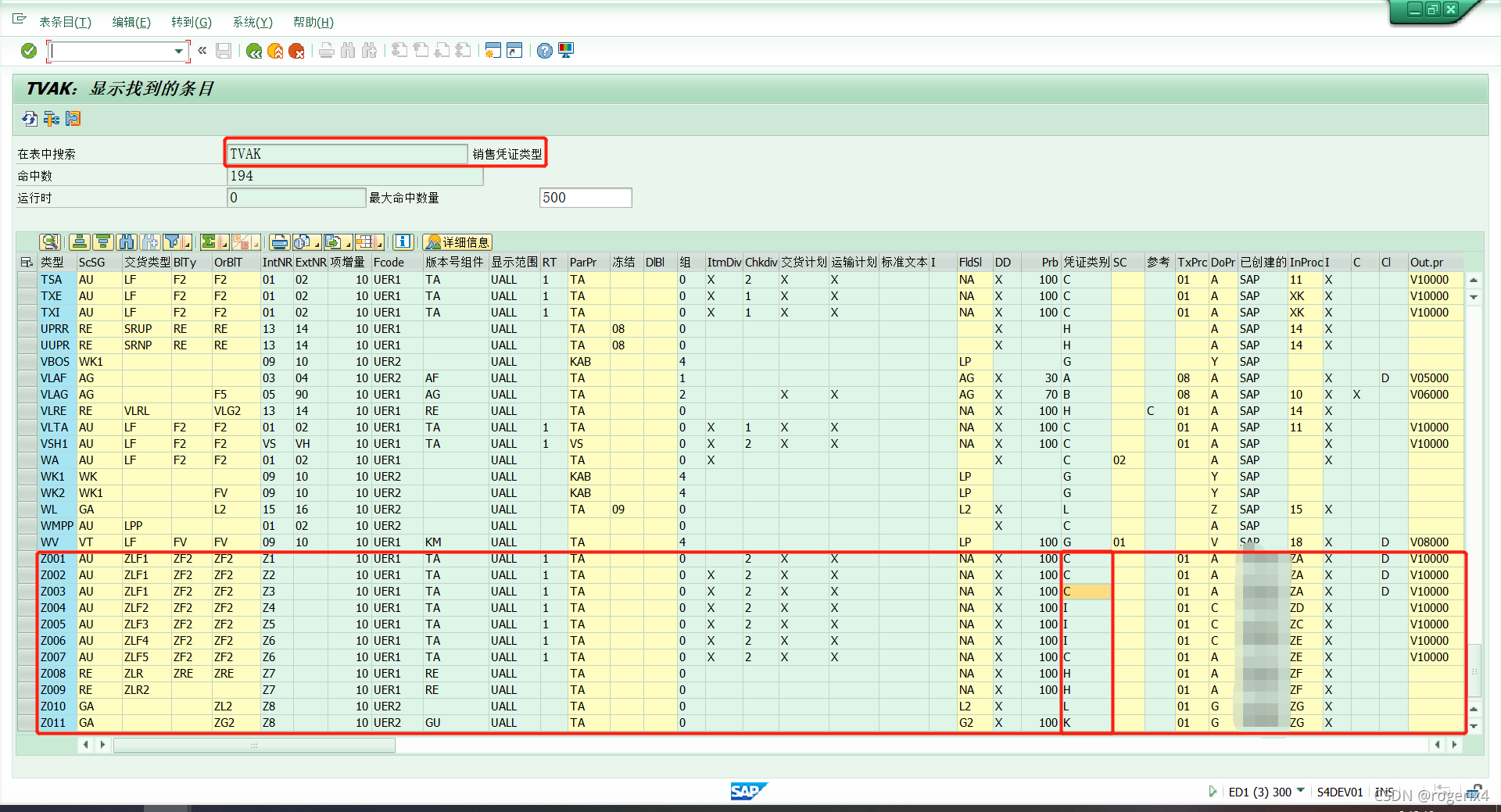Click the Export icon in ALV toolbar
1501x812 pixels.
(x=333, y=242)
